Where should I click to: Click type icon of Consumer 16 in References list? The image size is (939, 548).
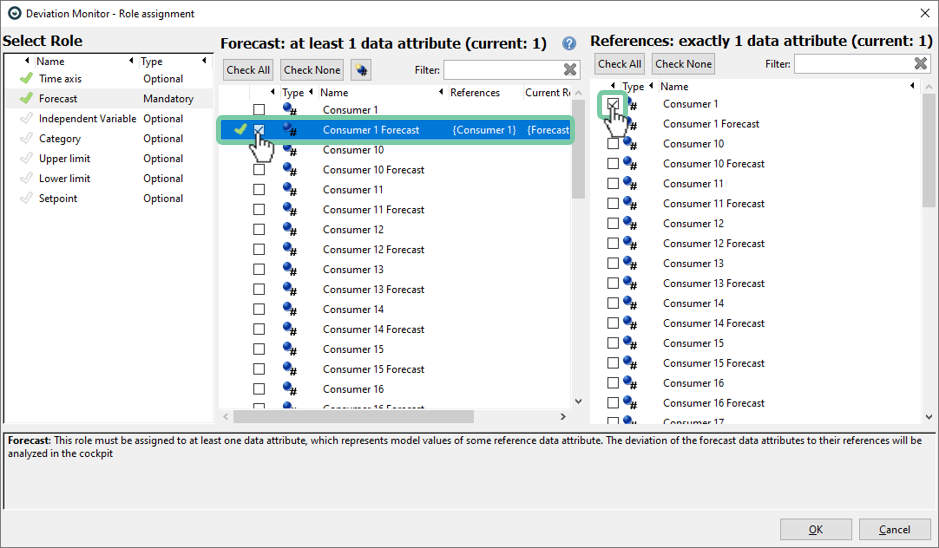pos(630,383)
